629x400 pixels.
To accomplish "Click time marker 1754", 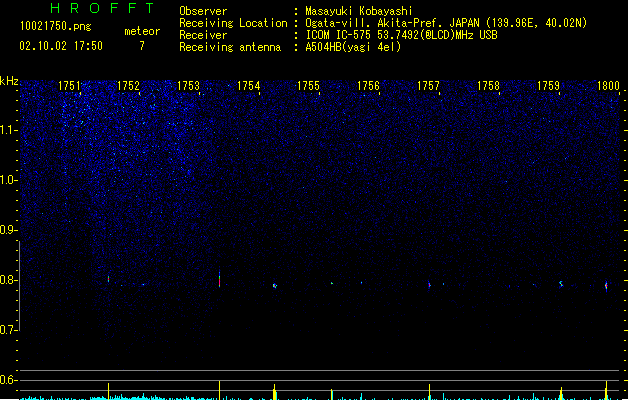I will [x=249, y=86].
